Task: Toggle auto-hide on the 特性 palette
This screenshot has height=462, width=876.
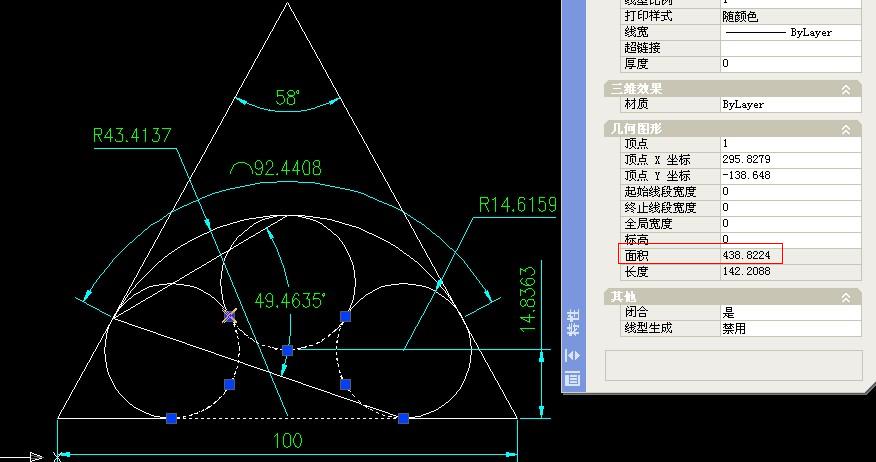Action: click(573, 355)
